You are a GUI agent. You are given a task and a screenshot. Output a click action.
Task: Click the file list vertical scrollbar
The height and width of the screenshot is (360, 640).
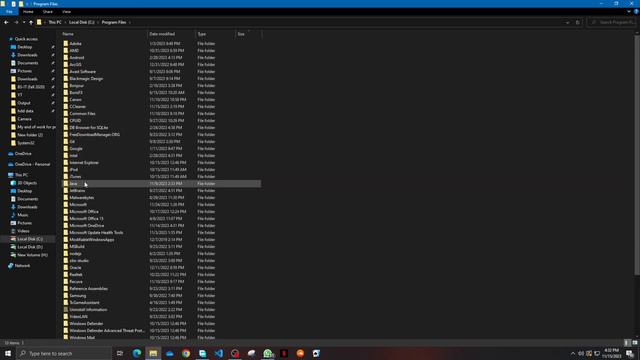(637, 154)
